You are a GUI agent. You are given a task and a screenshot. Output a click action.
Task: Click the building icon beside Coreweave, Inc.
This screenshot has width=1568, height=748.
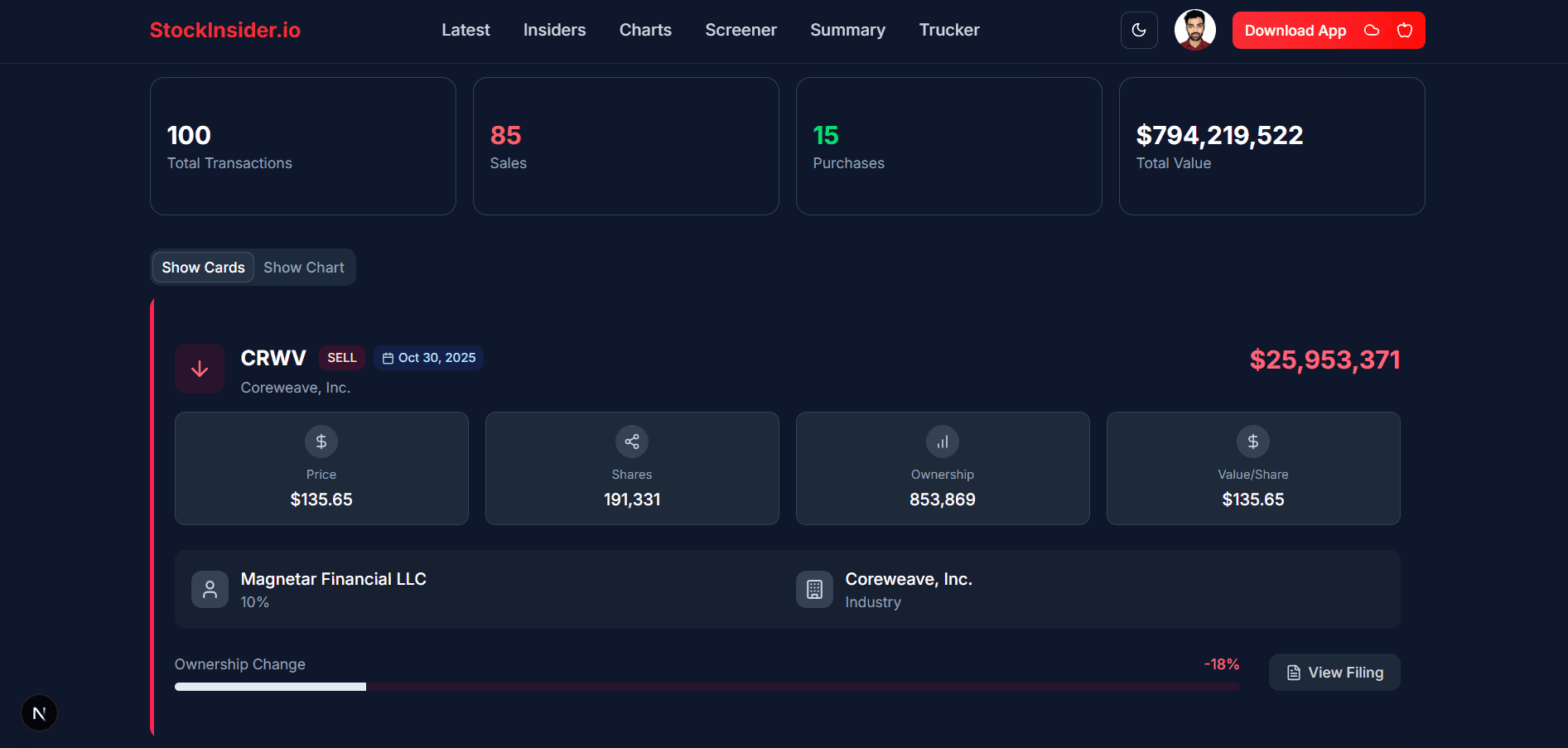point(814,589)
